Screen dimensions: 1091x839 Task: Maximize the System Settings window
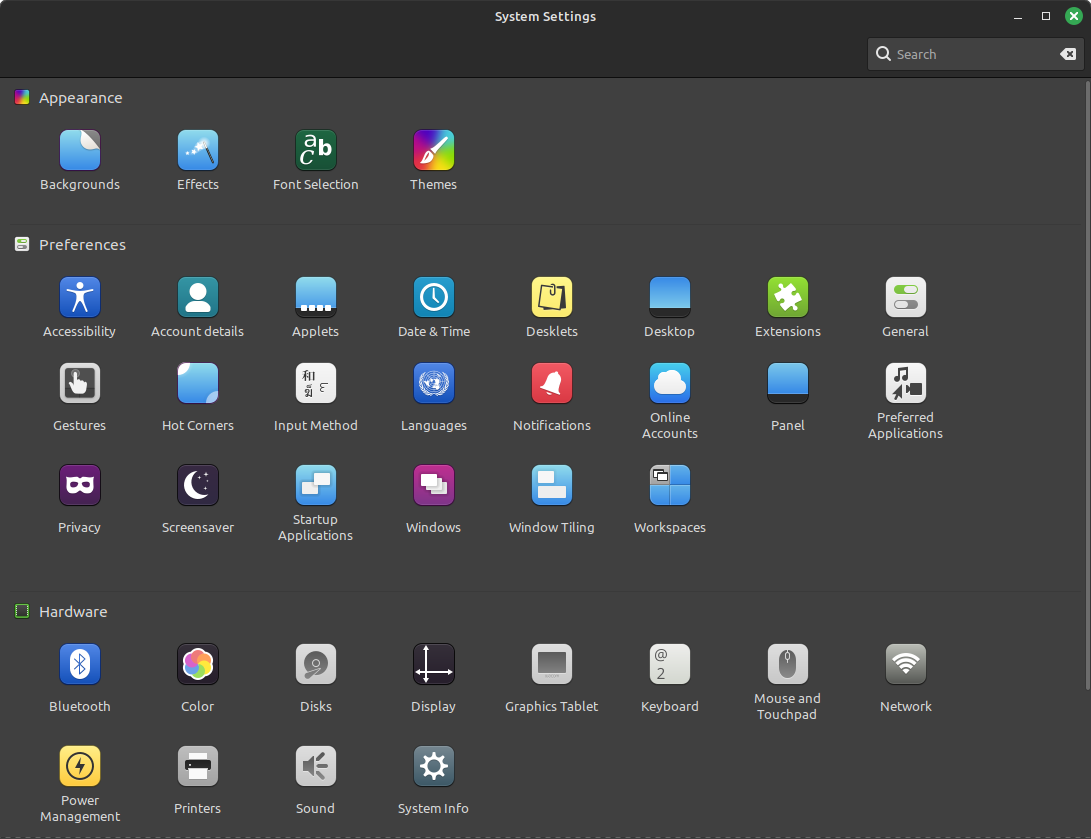1046,16
